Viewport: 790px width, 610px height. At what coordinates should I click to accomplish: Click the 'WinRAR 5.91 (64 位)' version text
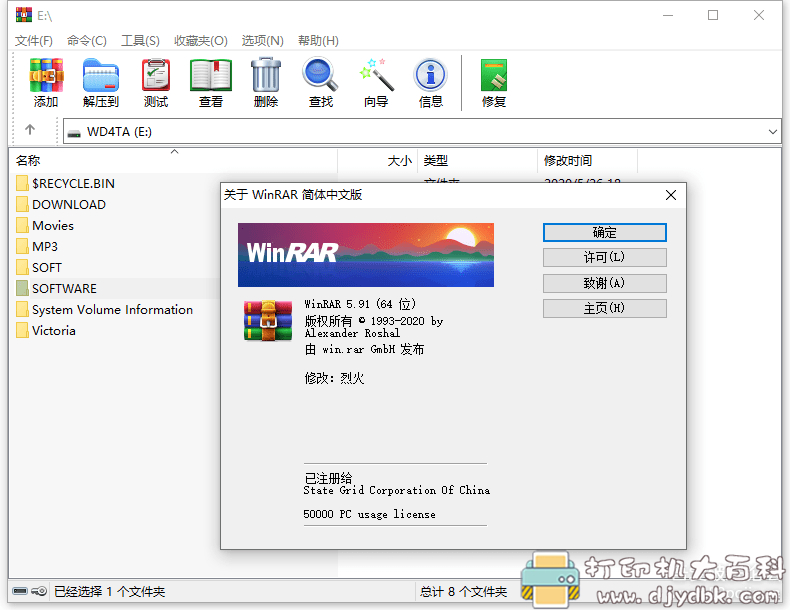[x=360, y=304]
